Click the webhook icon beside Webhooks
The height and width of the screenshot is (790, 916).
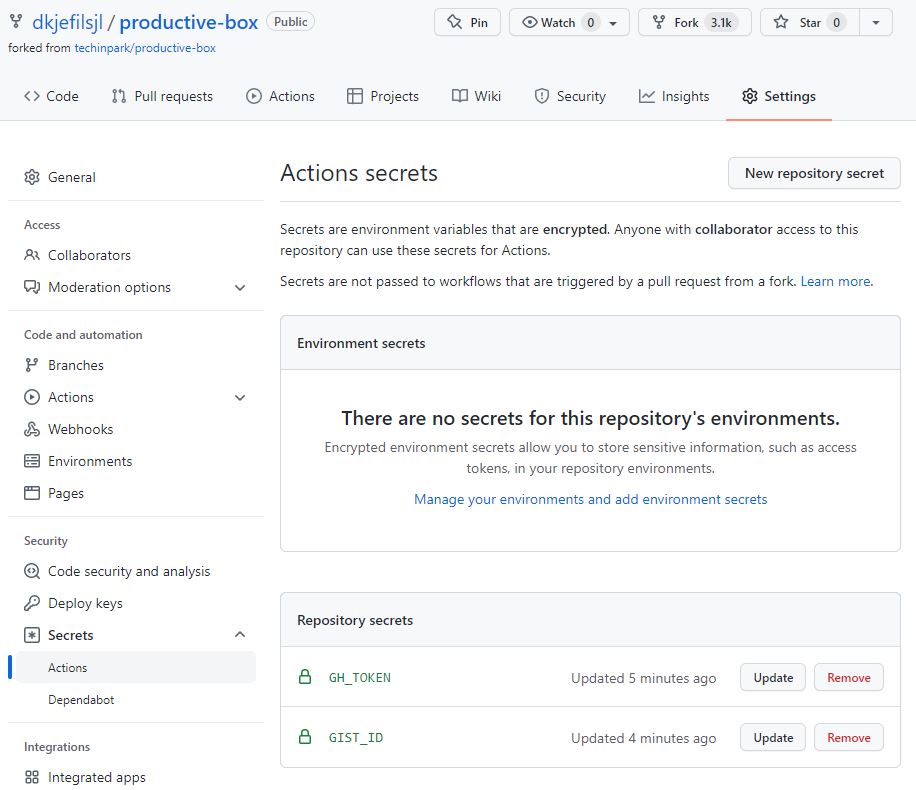pyautogui.click(x=32, y=429)
